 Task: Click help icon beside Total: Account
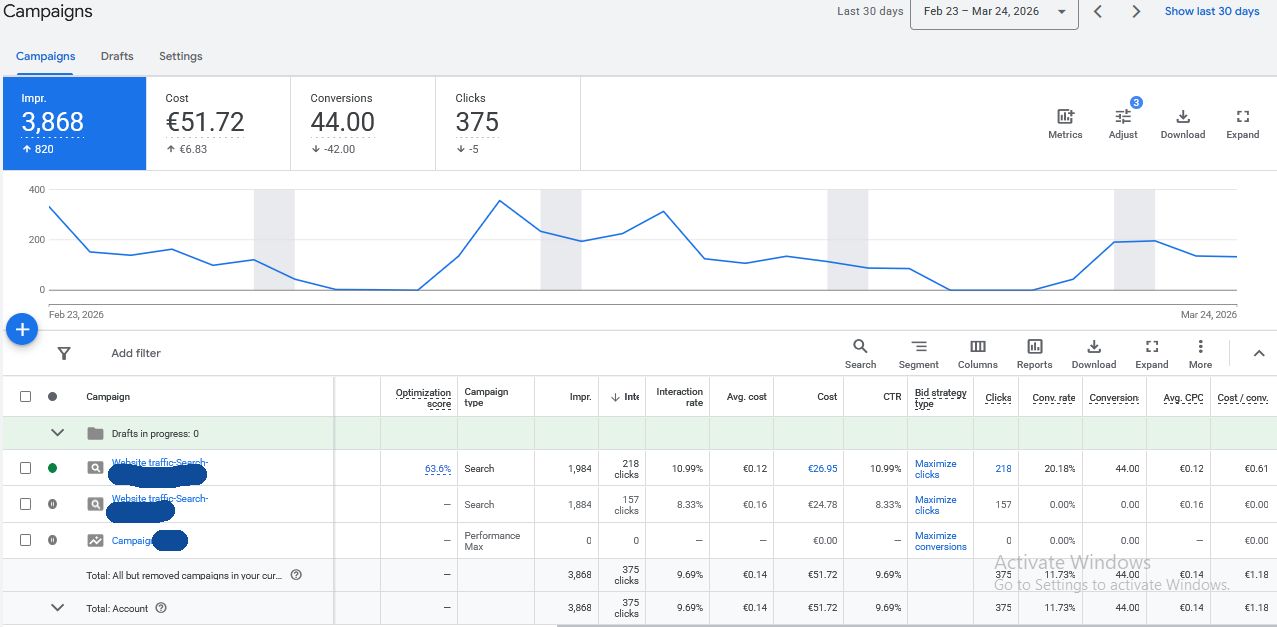[161, 608]
